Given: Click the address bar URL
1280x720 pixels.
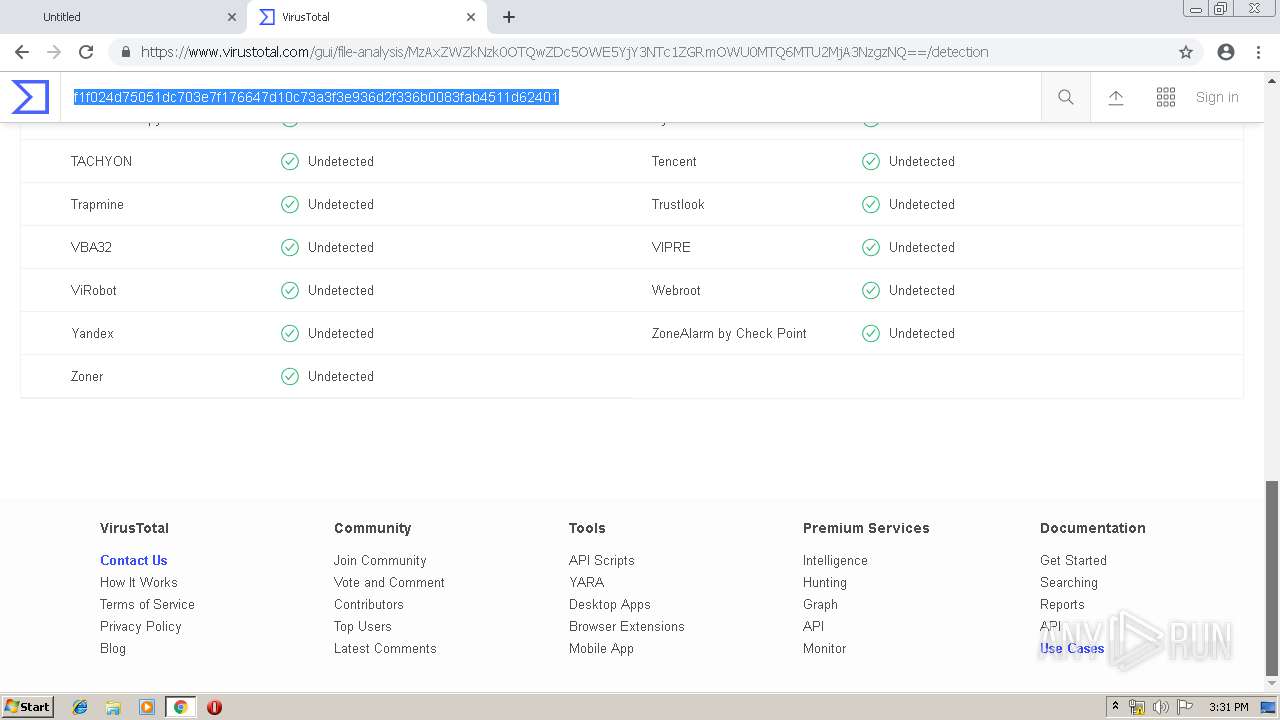Looking at the screenshot, I should coord(564,52).
